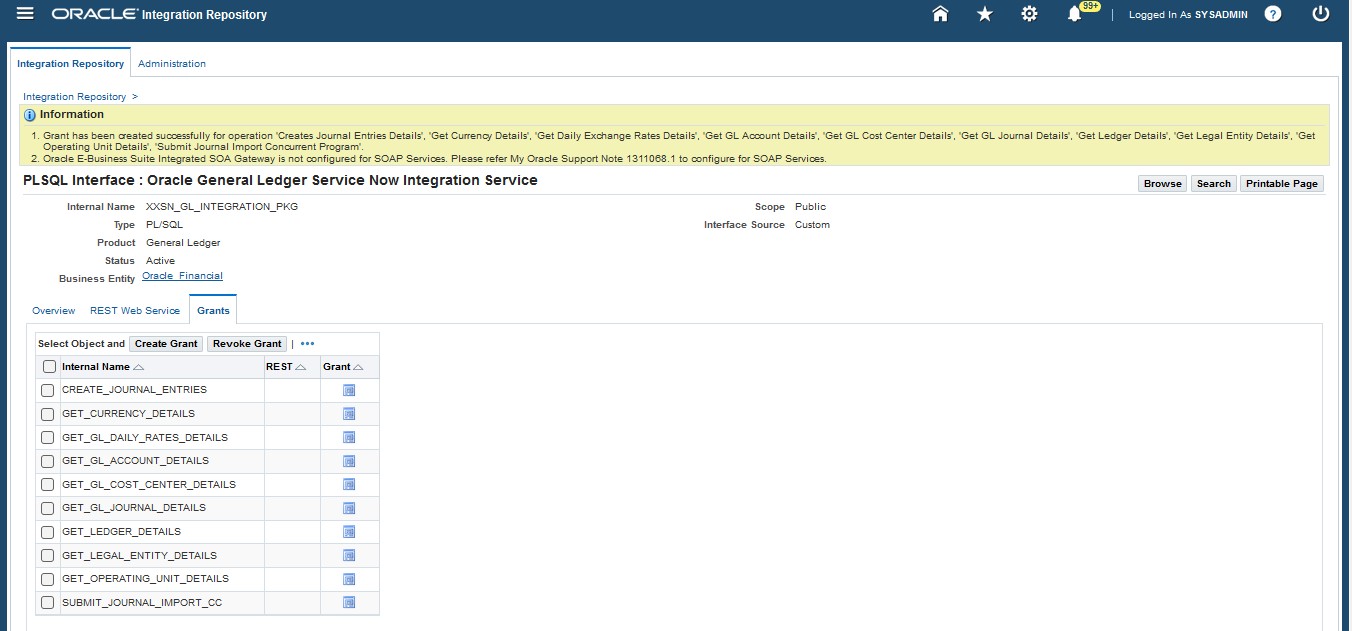Open the Overview sub-tab
Image resolution: width=1352 pixels, height=631 pixels.
(x=54, y=311)
